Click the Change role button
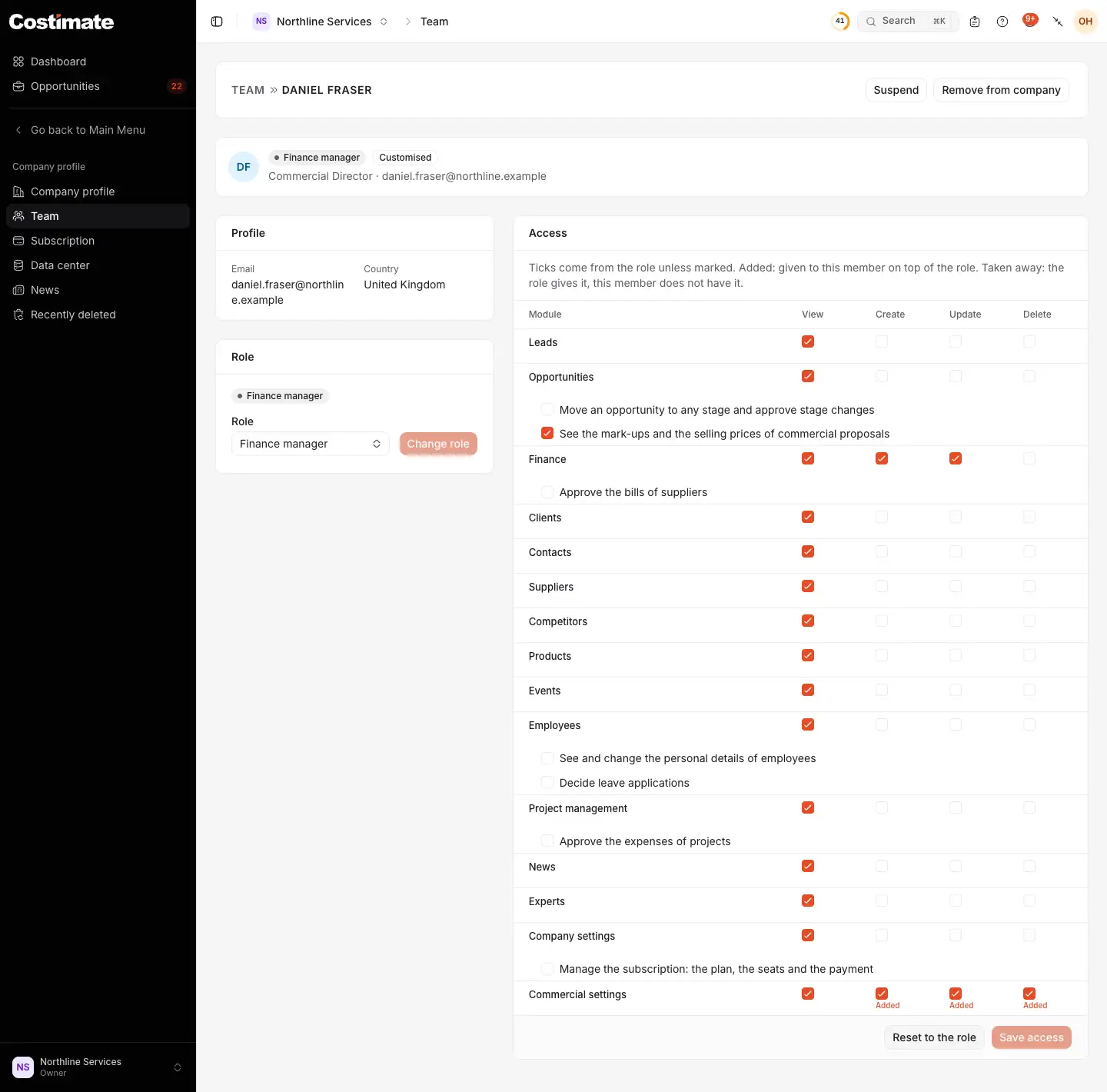This screenshot has width=1107, height=1092. tap(438, 444)
